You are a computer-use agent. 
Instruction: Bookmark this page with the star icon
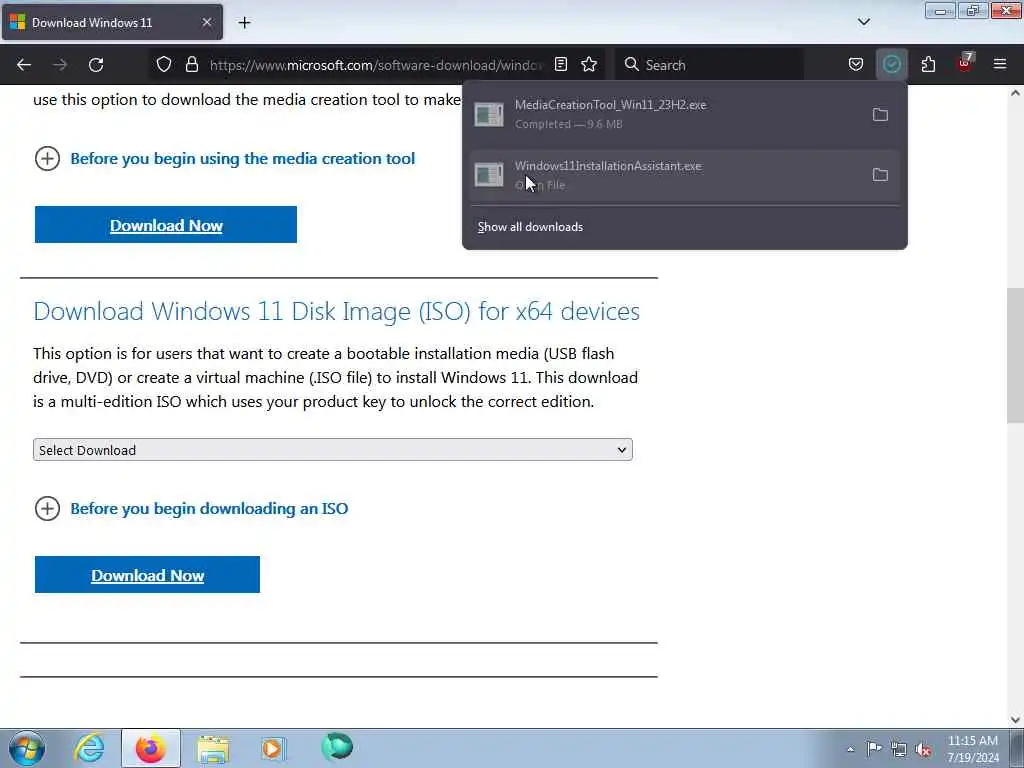pyautogui.click(x=589, y=65)
